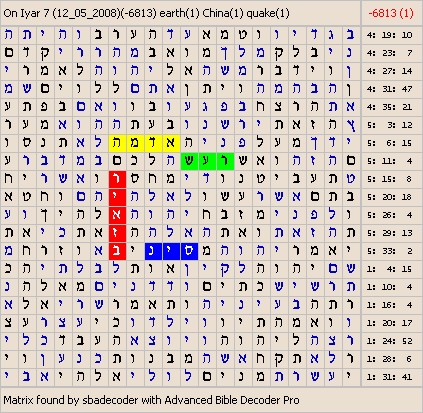
Task: Select verse reference 1: 10: 4
Action: coord(389,287)
